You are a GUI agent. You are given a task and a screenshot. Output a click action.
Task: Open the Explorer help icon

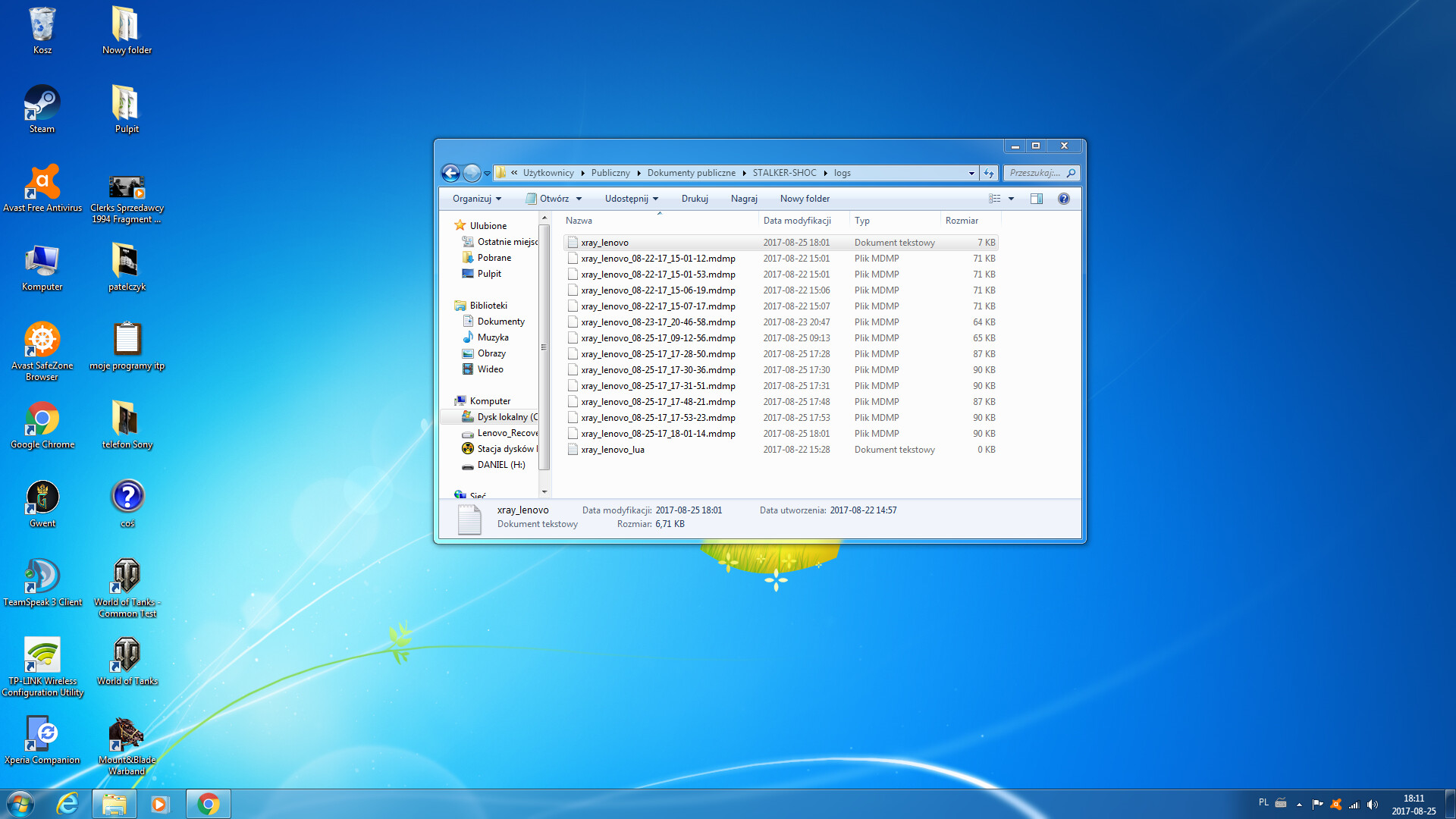tap(1063, 199)
